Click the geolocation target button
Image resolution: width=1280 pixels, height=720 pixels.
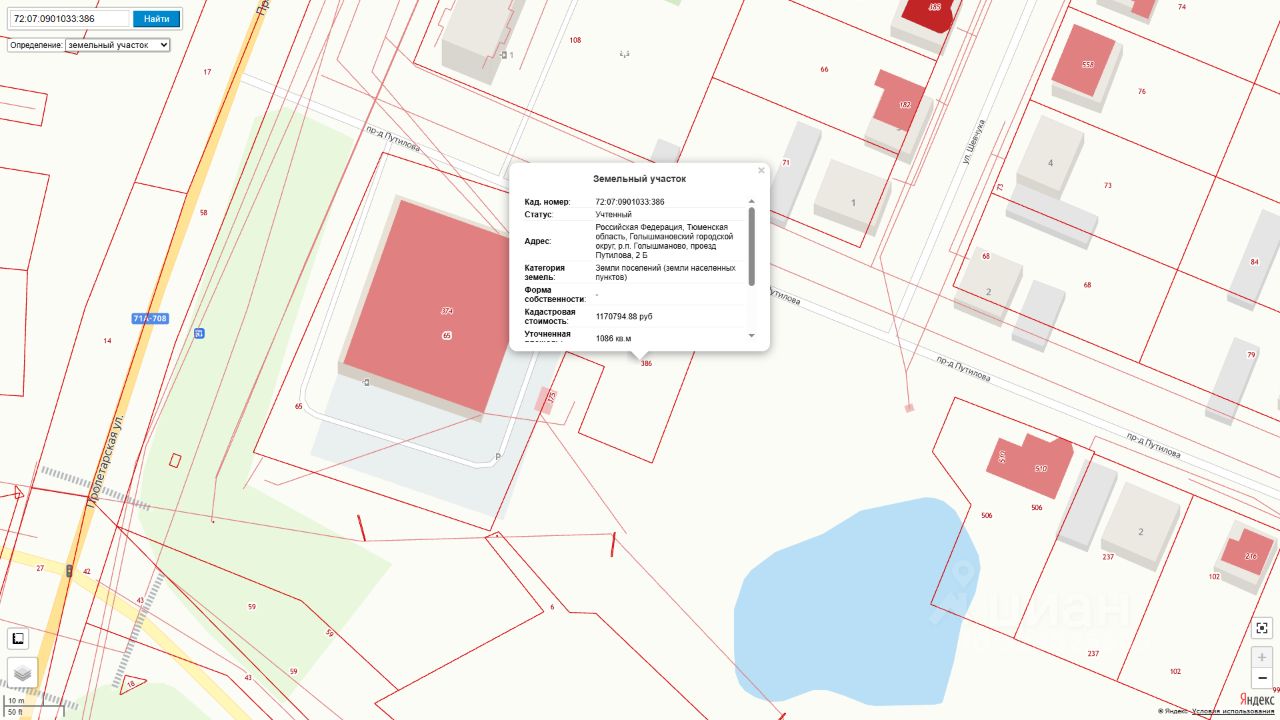[x=1263, y=628]
